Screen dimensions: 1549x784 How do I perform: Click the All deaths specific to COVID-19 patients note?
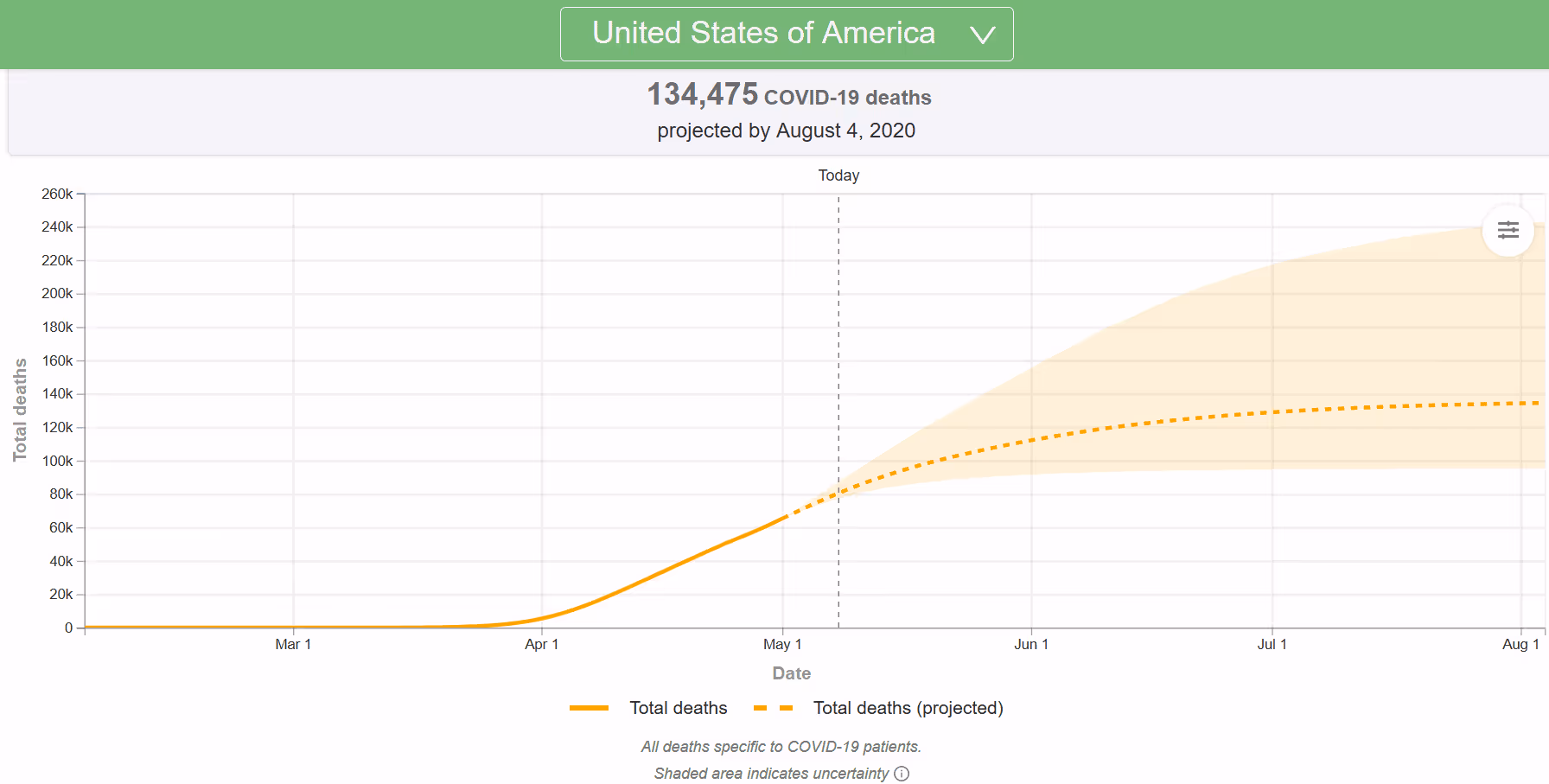pyautogui.click(x=781, y=746)
